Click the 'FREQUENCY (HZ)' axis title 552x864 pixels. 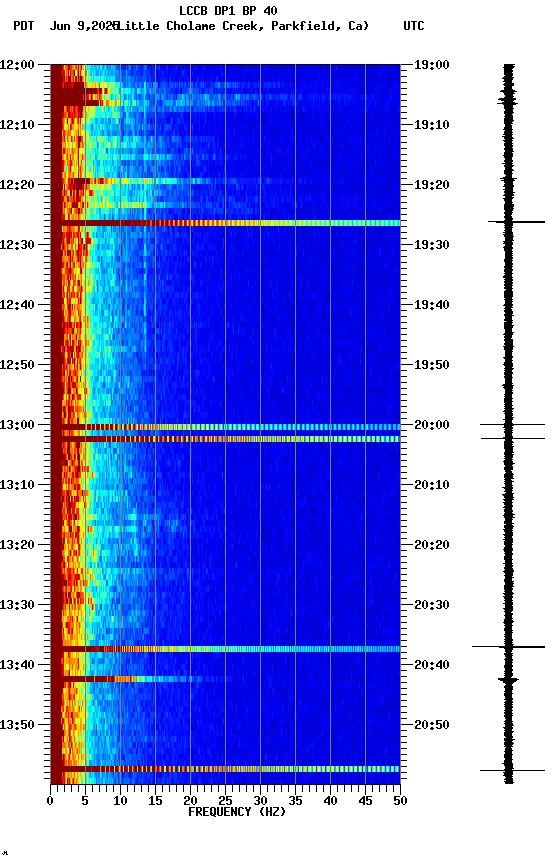coord(237,812)
